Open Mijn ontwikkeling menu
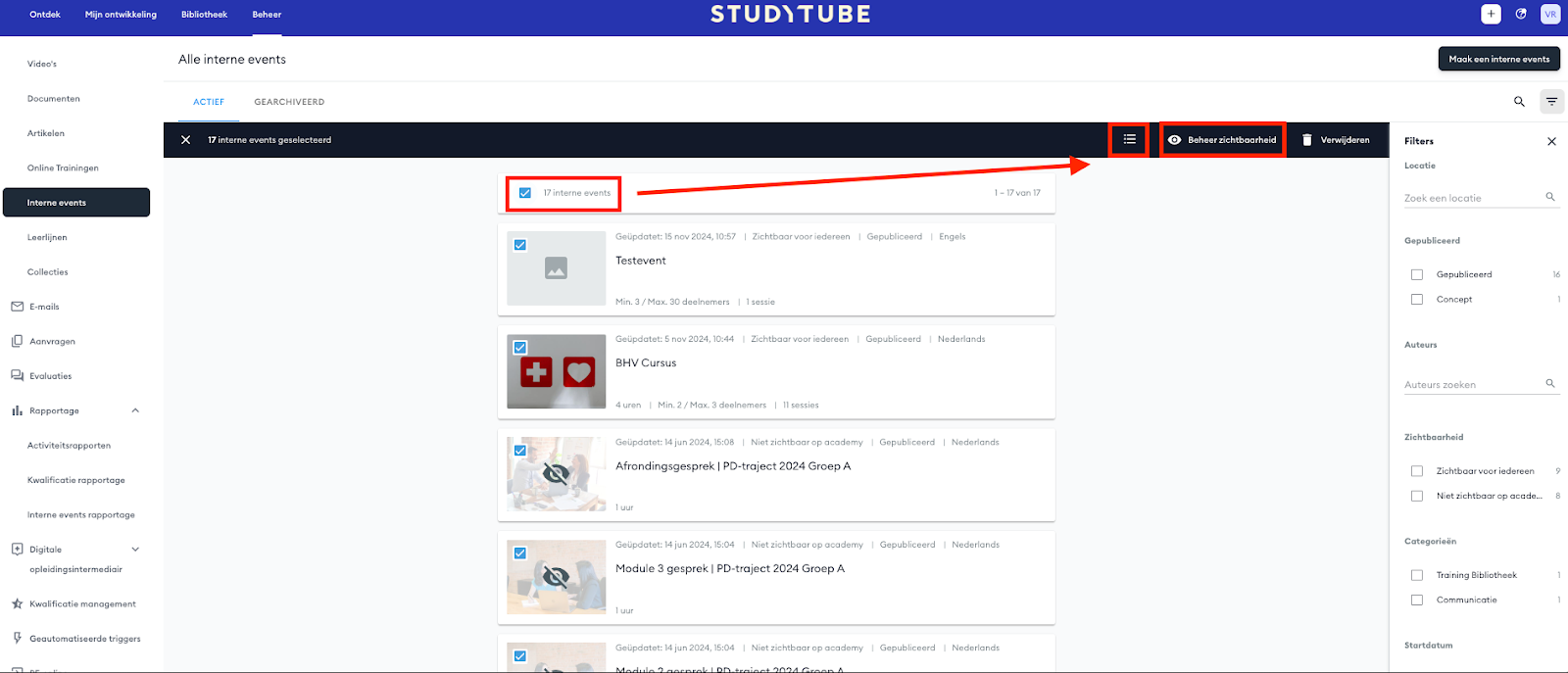This screenshot has height=673, width=1568. click(121, 15)
